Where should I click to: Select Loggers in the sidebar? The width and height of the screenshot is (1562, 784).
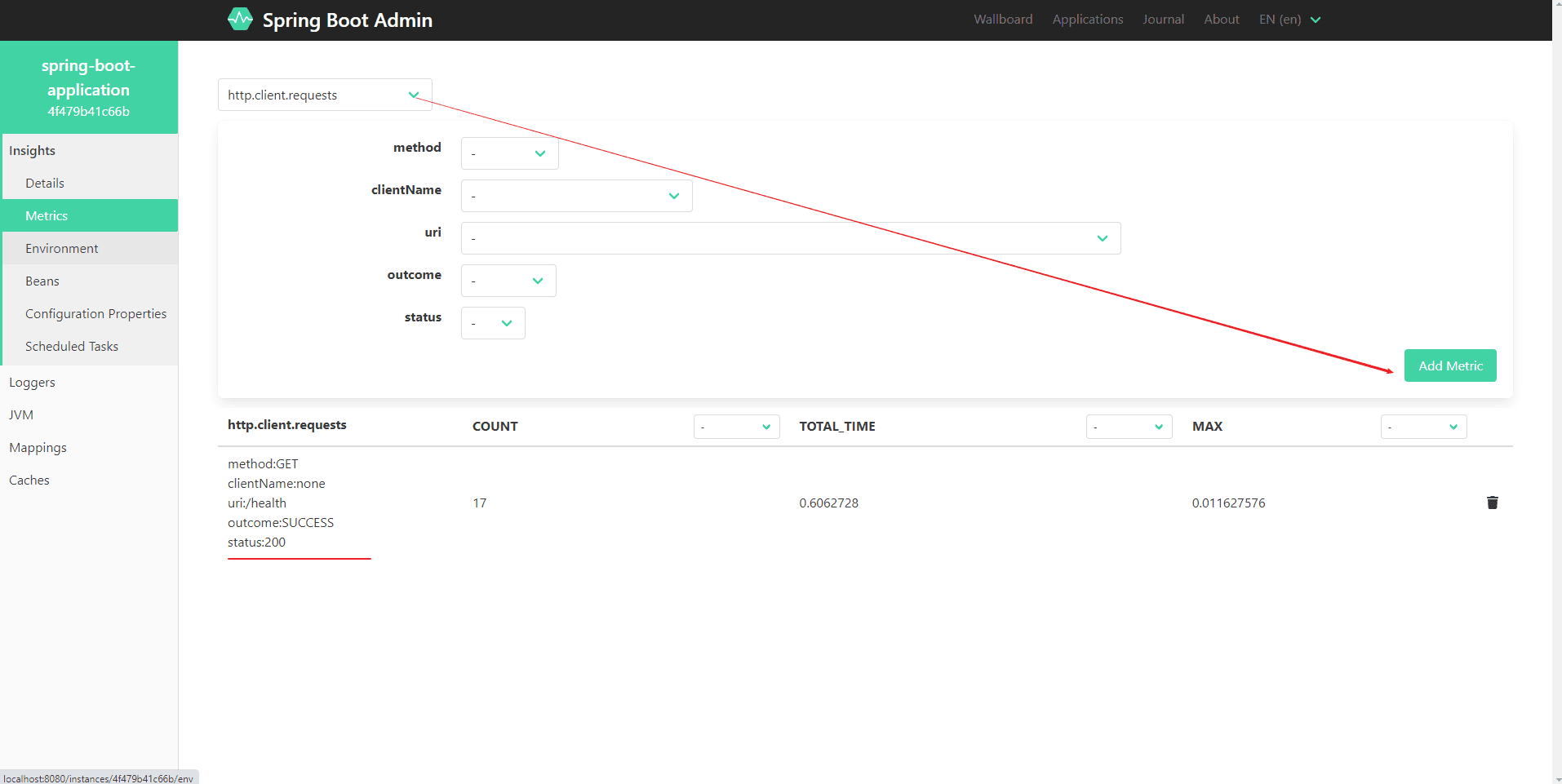tap(33, 382)
